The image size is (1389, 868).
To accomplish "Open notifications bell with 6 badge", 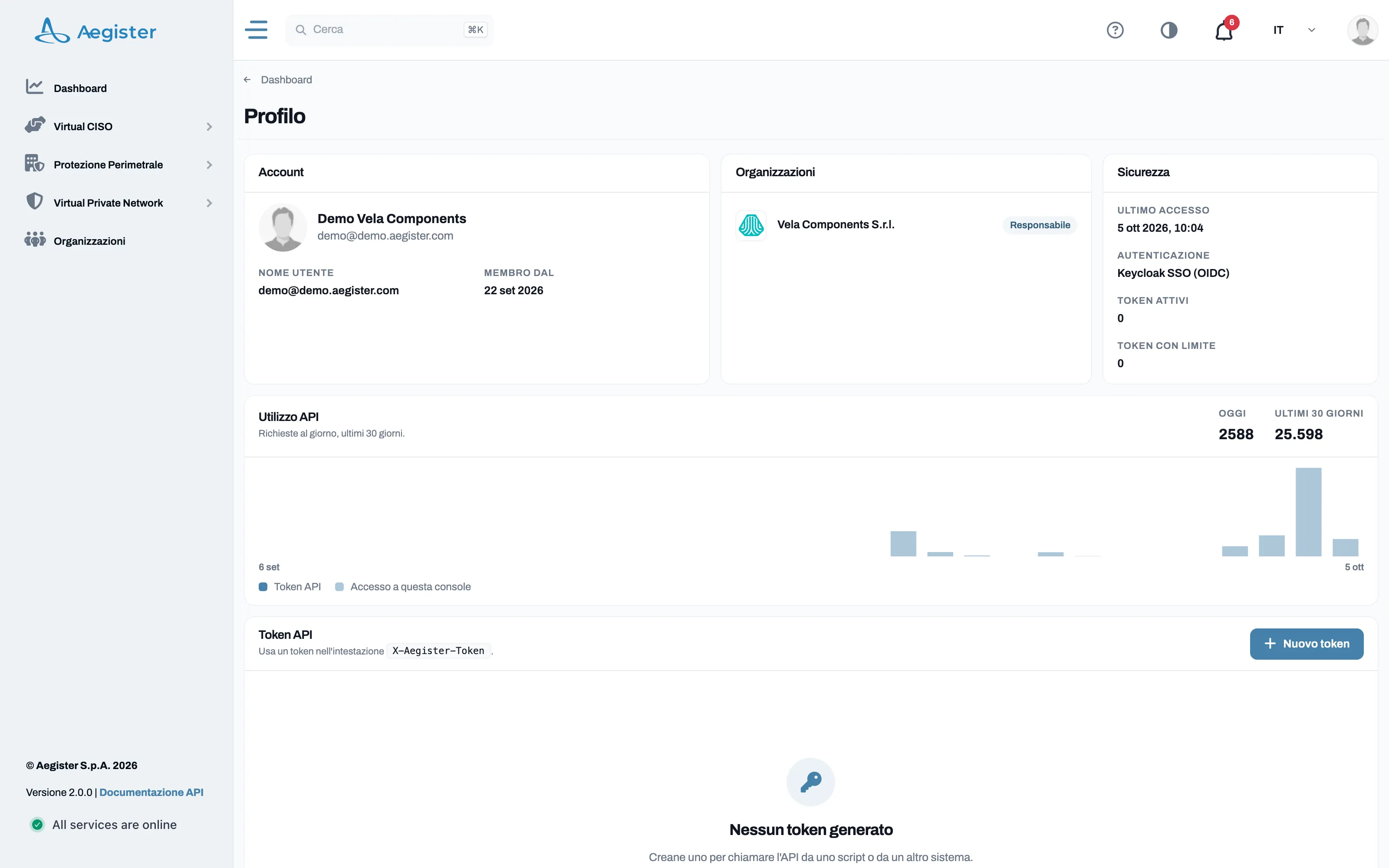I will 1225,30.
